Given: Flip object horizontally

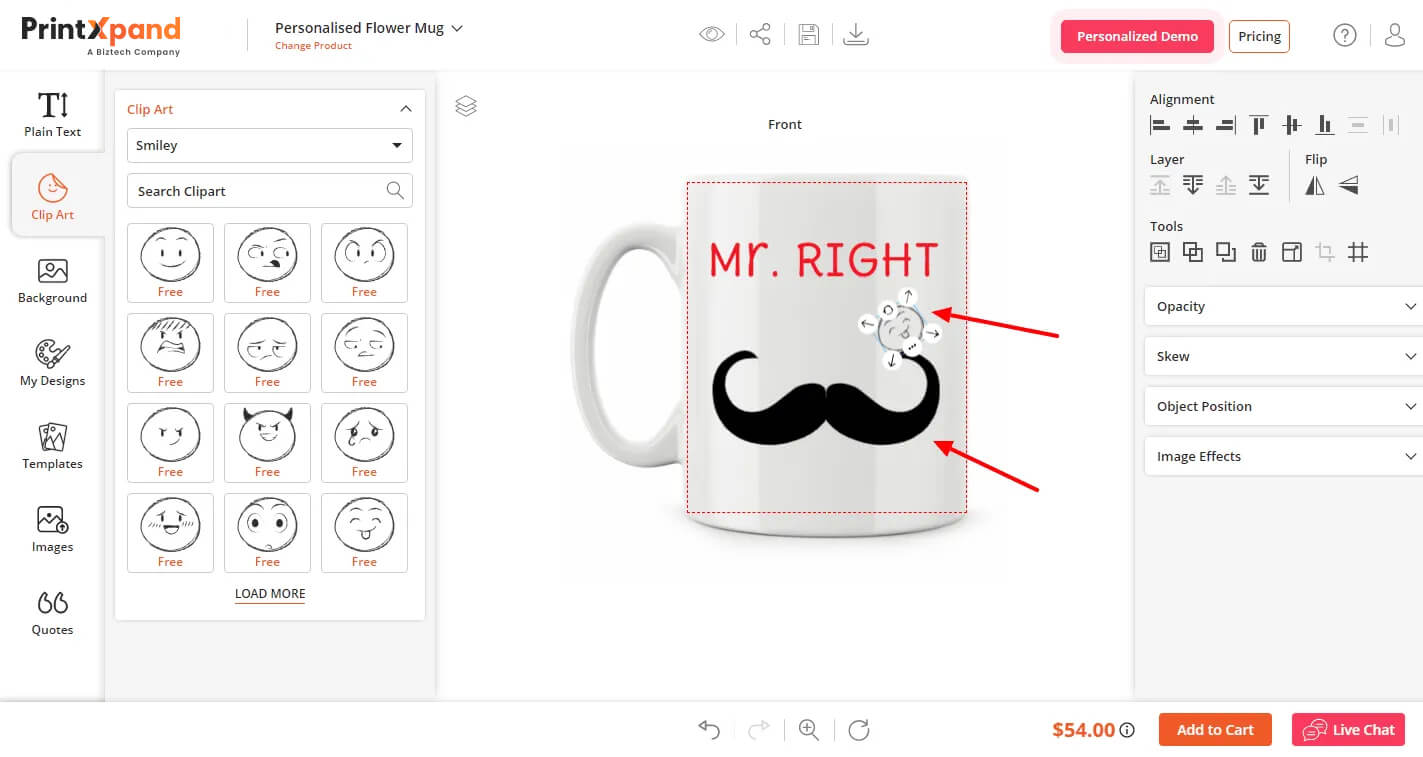Looking at the screenshot, I should coord(1315,185).
